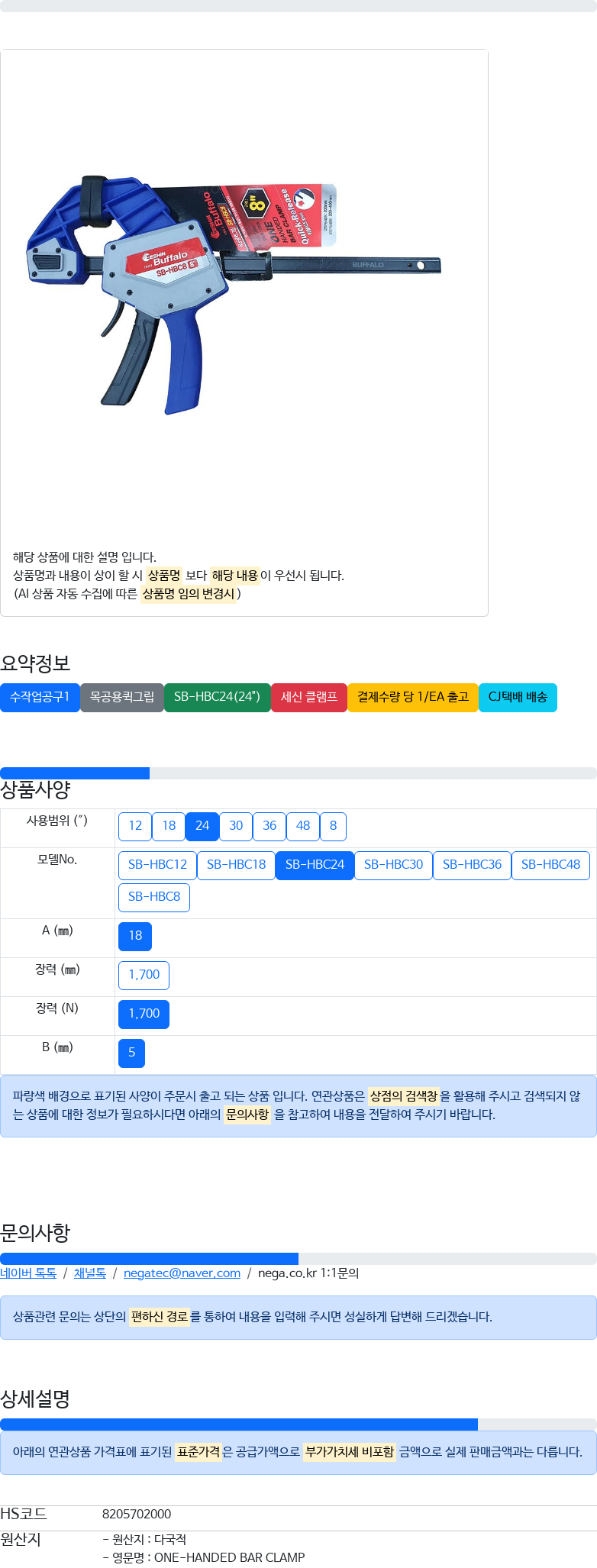The height and width of the screenshot is (1568, 597).
Task: Click the progress bar under 문의사항 heading
Action: 298,1259
